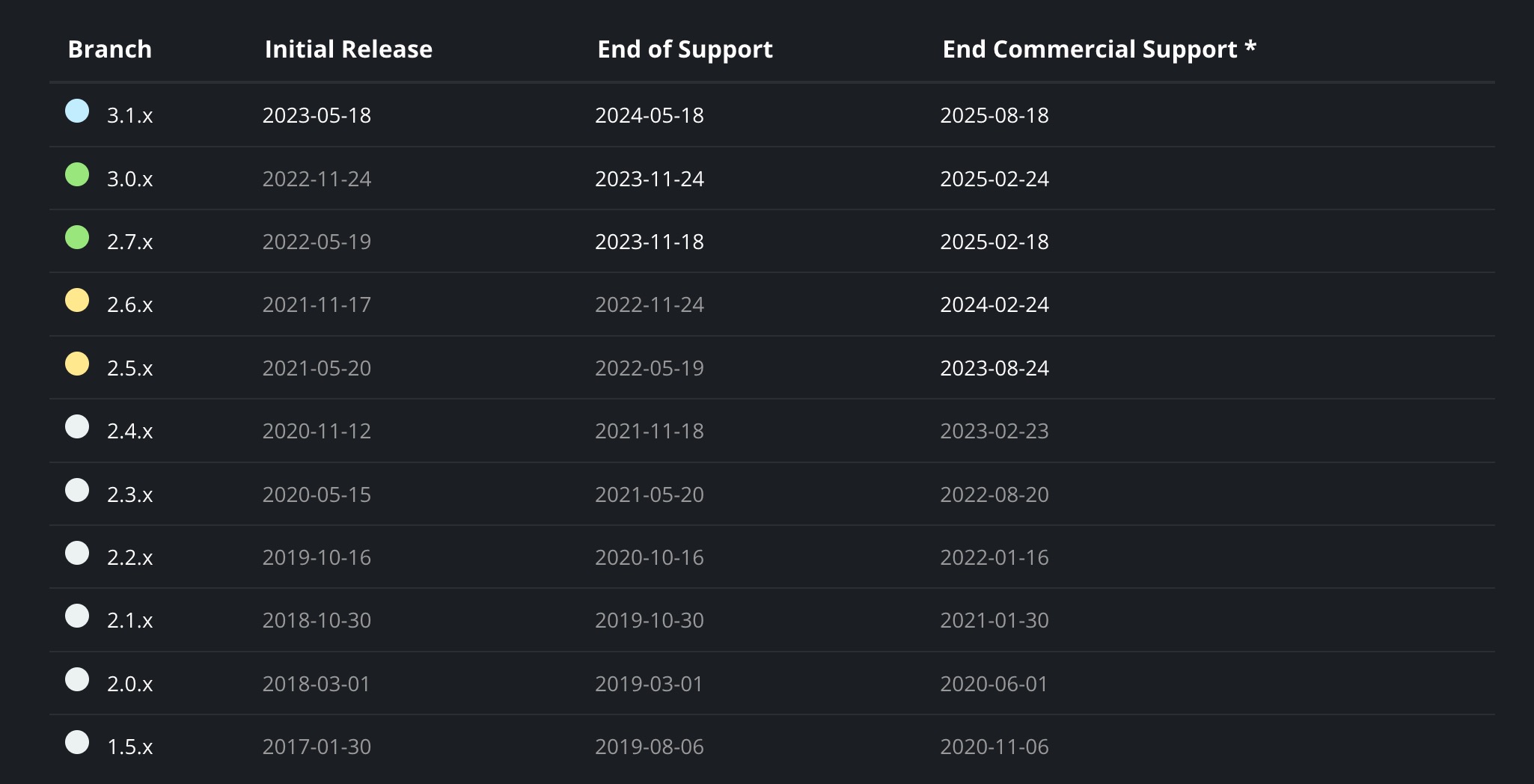Screen dimensions: 1534x784
Task: Select the white circle next to 2.2.x
Action: (77, 553)
